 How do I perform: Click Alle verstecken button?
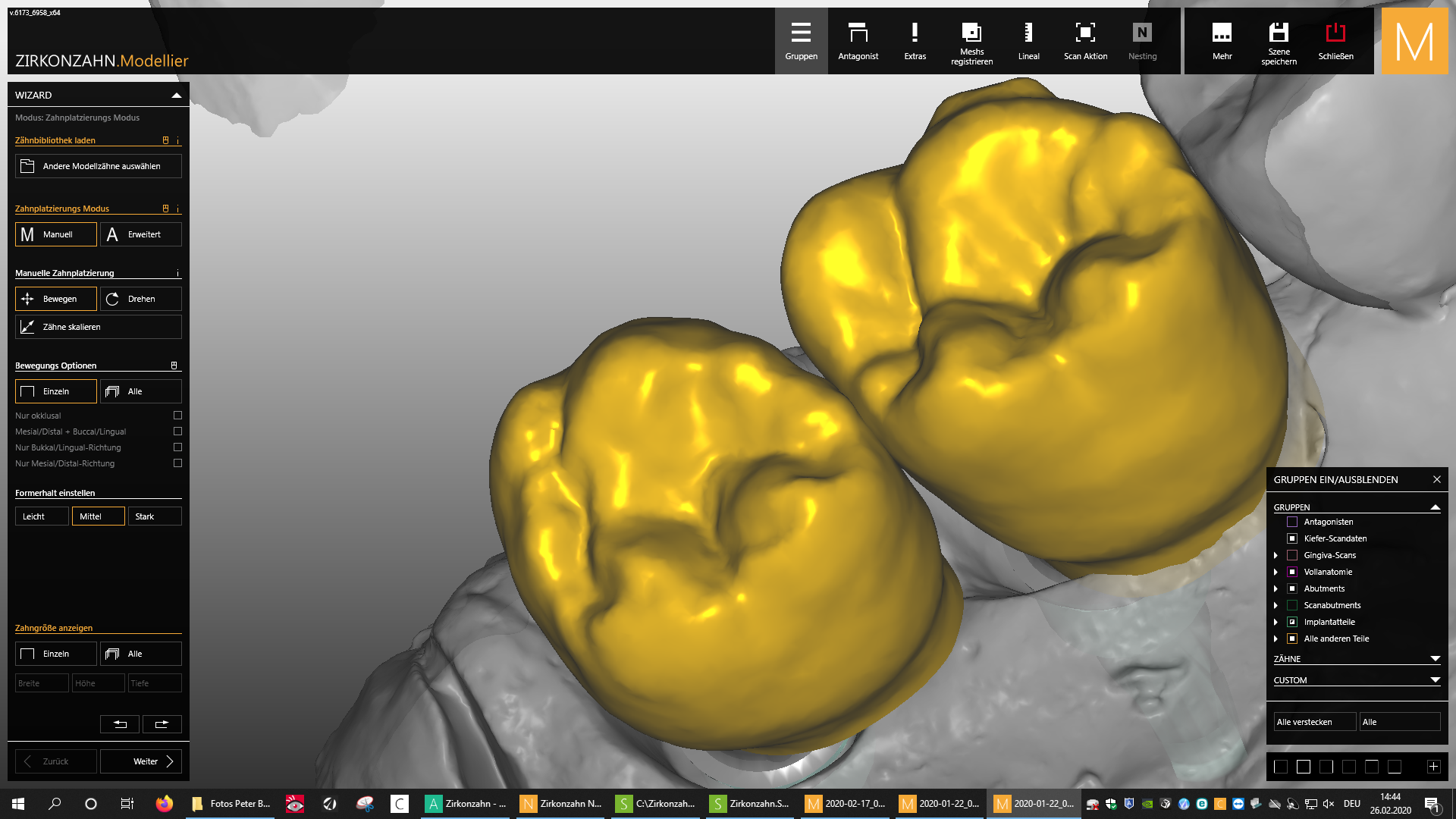coord(1314,722)
